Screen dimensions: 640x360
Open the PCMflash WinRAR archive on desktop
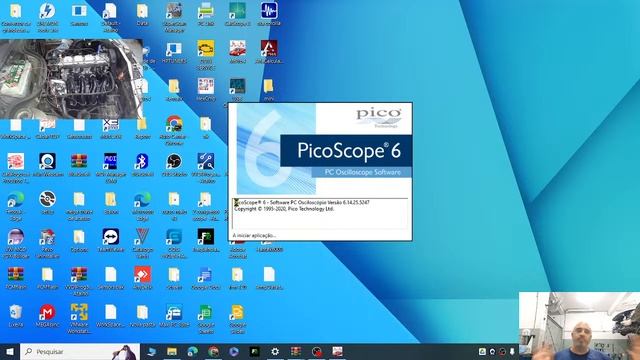[16, 274]
